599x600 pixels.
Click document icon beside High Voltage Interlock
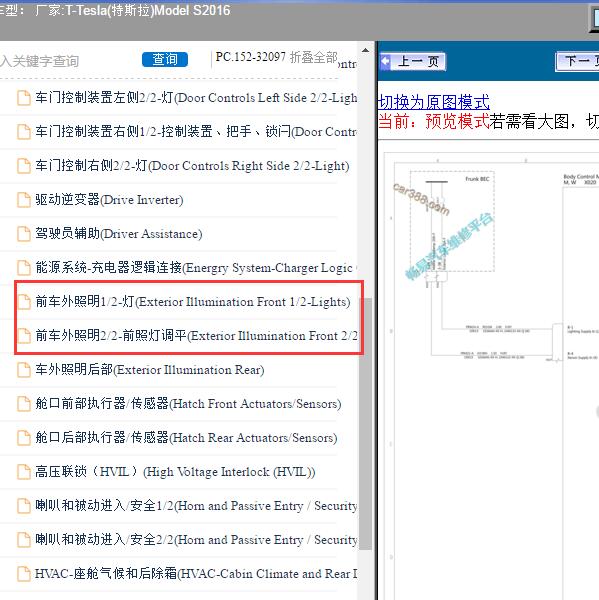[24, 472]
